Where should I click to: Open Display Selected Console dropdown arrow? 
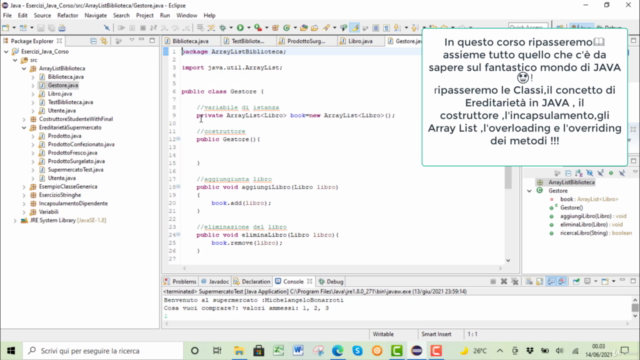click(x=596, y=281)
